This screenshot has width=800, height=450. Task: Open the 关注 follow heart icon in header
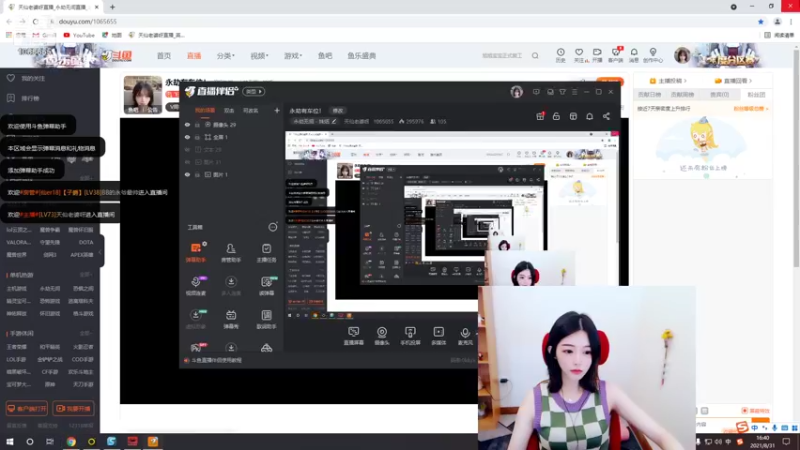point(579,55)
